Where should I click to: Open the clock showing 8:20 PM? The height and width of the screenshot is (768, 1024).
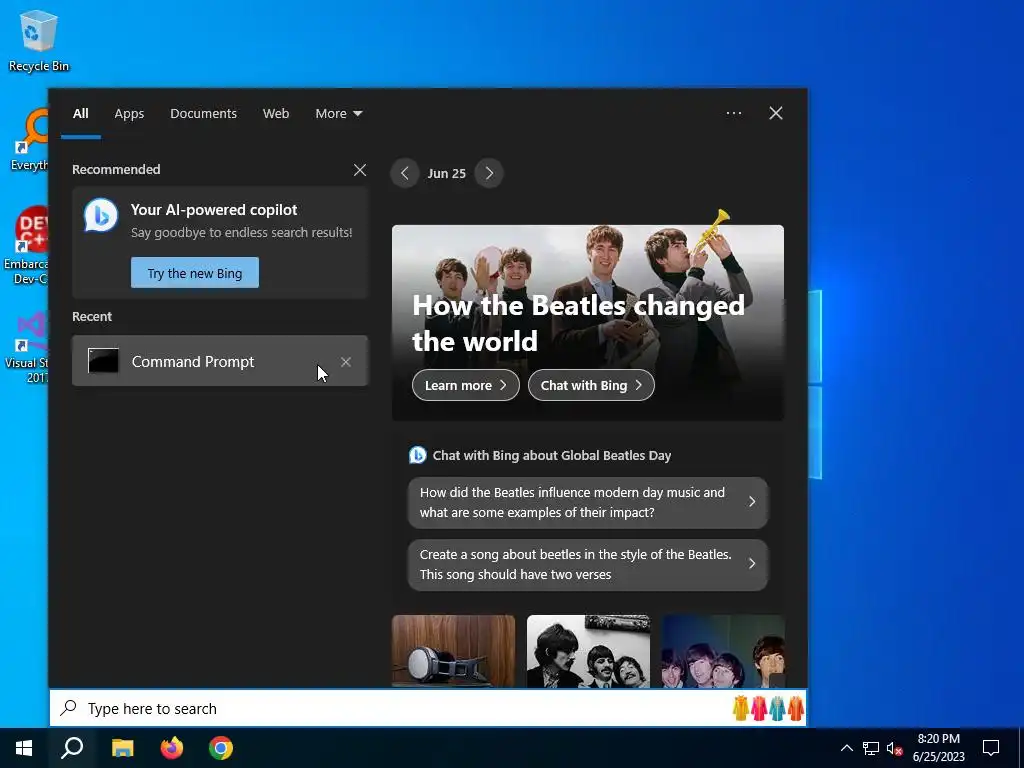click(938, 748)
